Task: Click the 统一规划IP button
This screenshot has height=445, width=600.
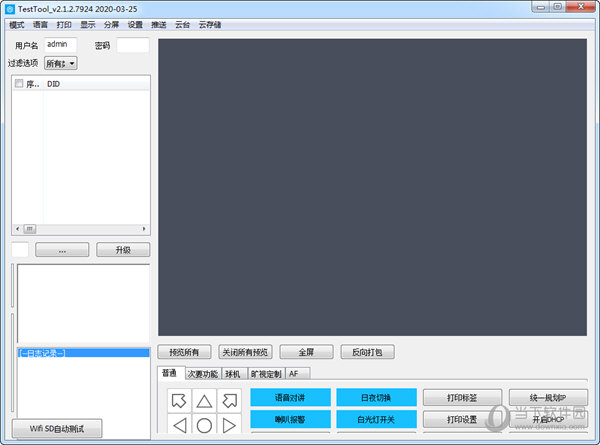Action: coord(548,398)
